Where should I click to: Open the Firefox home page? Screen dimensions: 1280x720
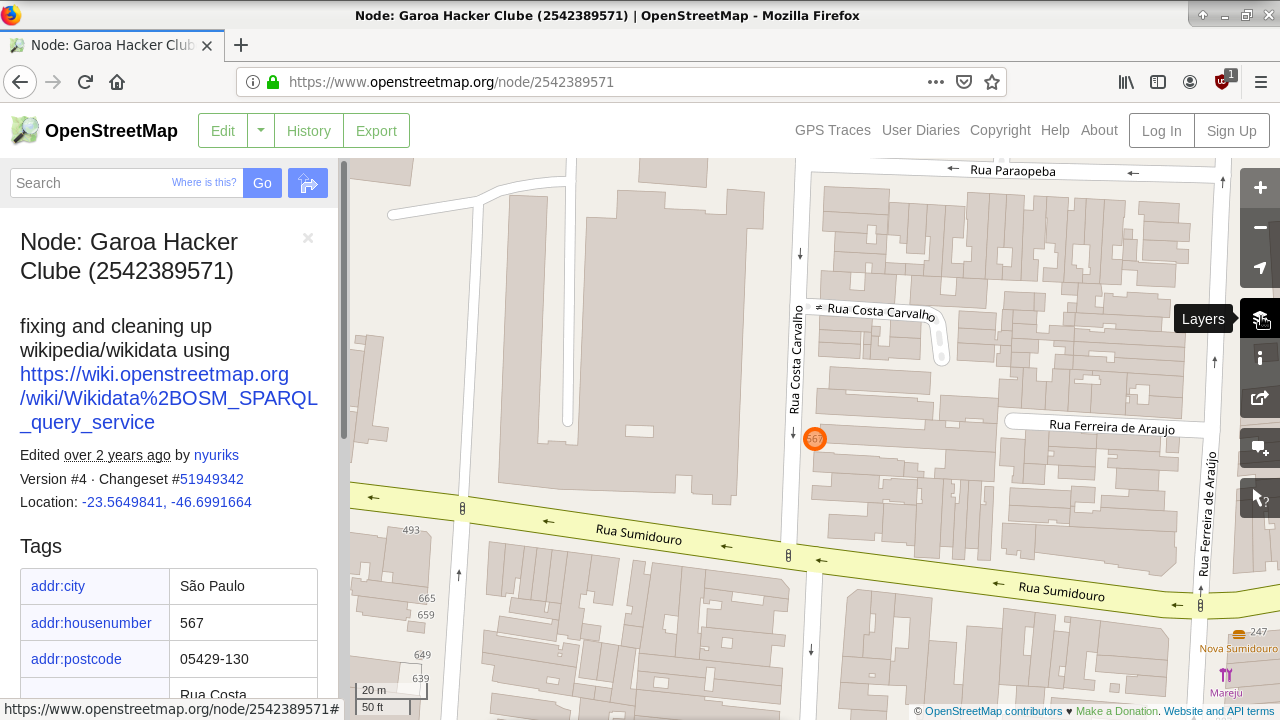tap(117, 82)
